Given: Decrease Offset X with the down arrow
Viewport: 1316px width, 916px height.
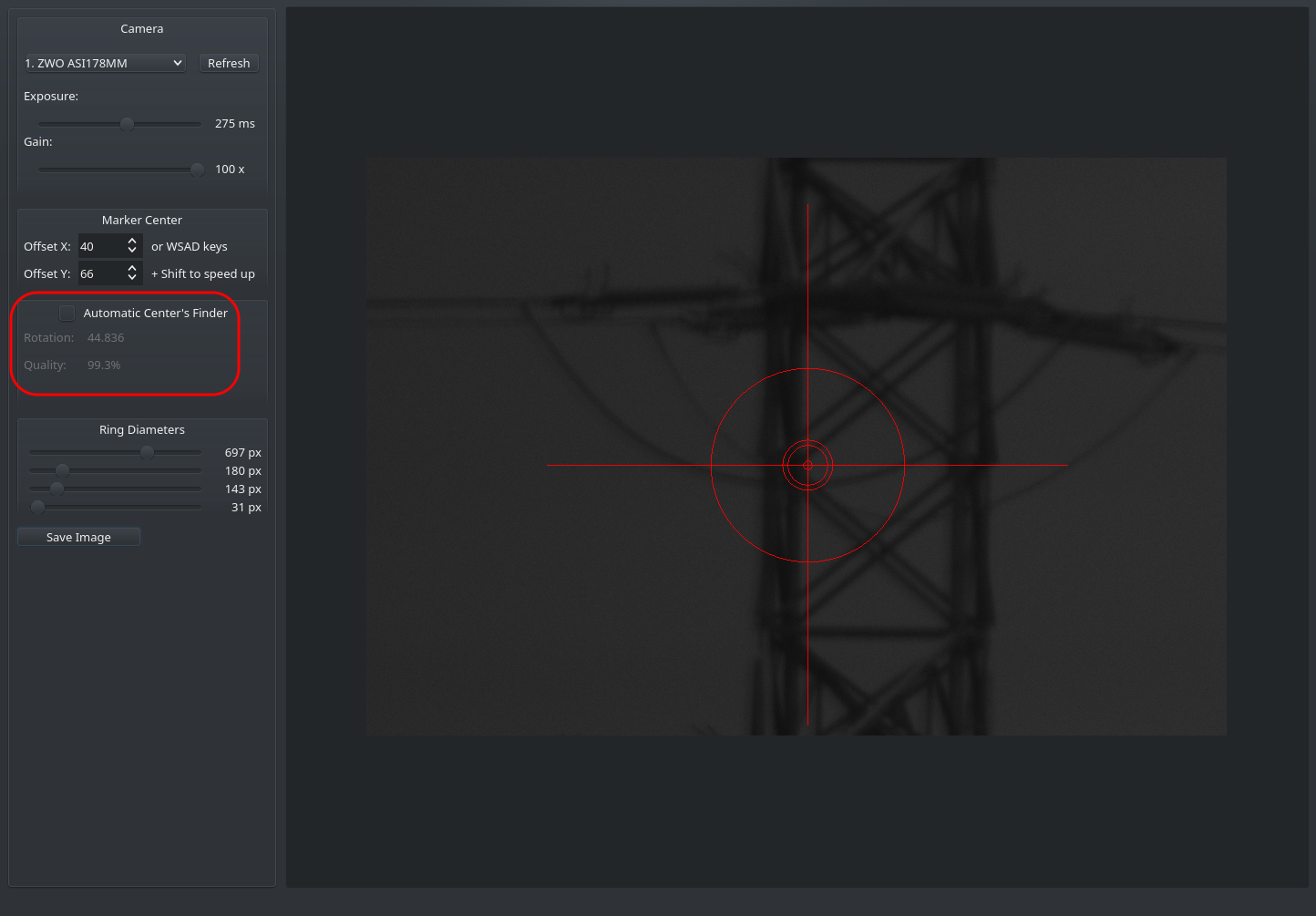Looking at the screenshot, I should (x=132, y=251).
